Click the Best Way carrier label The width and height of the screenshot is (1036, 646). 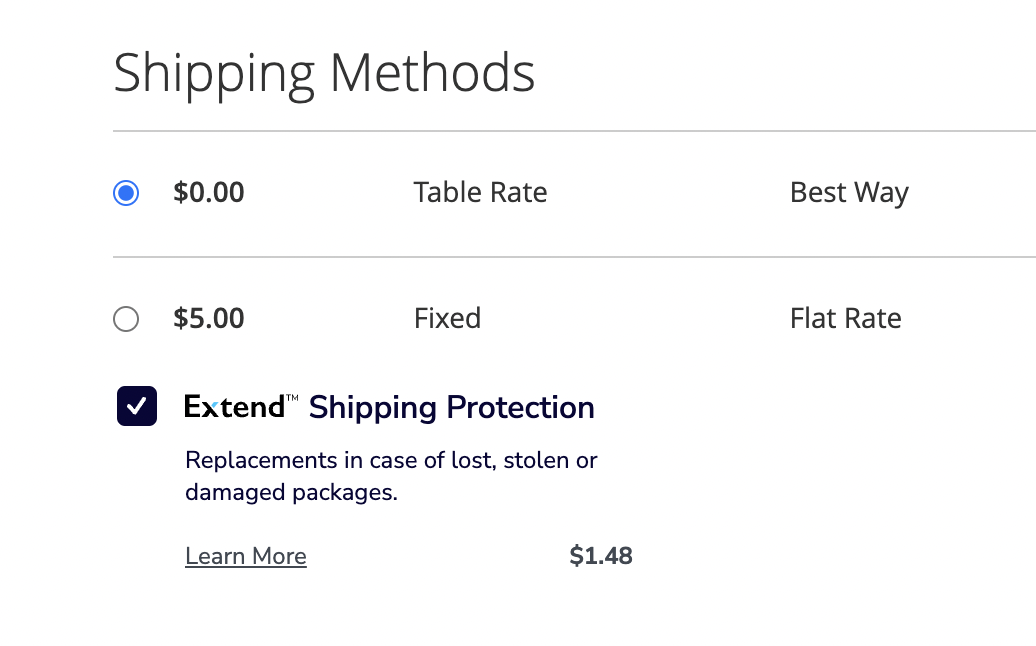pos(849,192)
